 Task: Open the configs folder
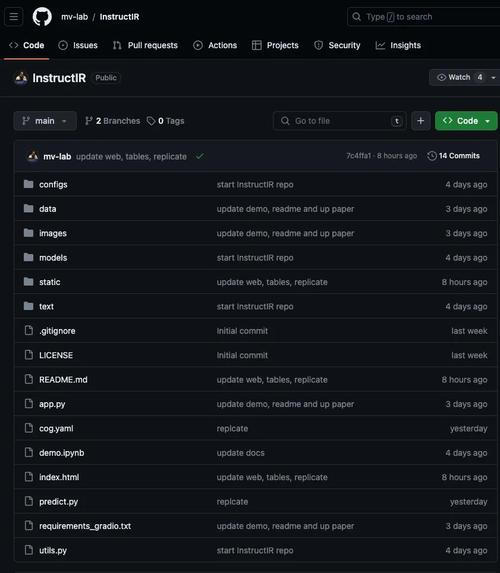pyautogui.click(x=53, y=185)
